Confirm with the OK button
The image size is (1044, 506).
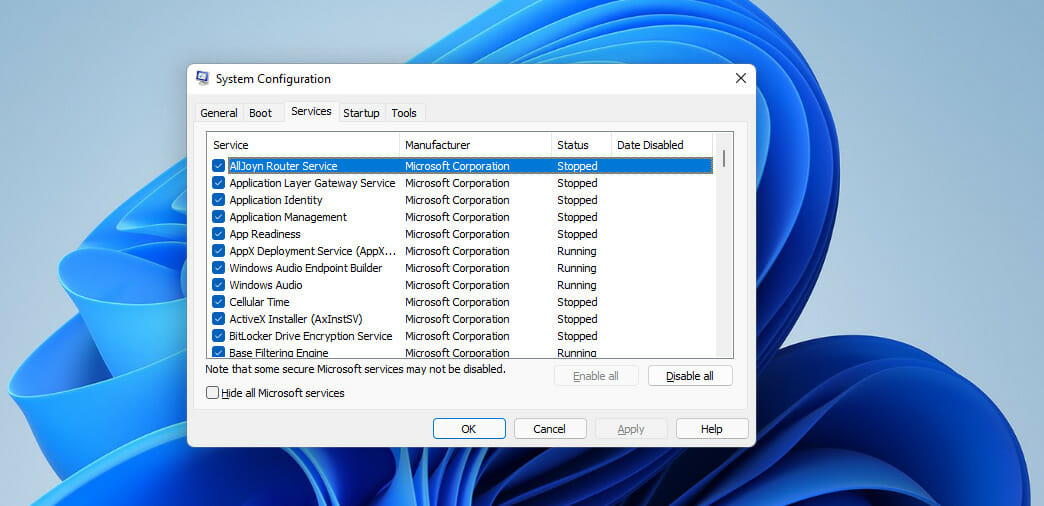click(x=469, y=429)
